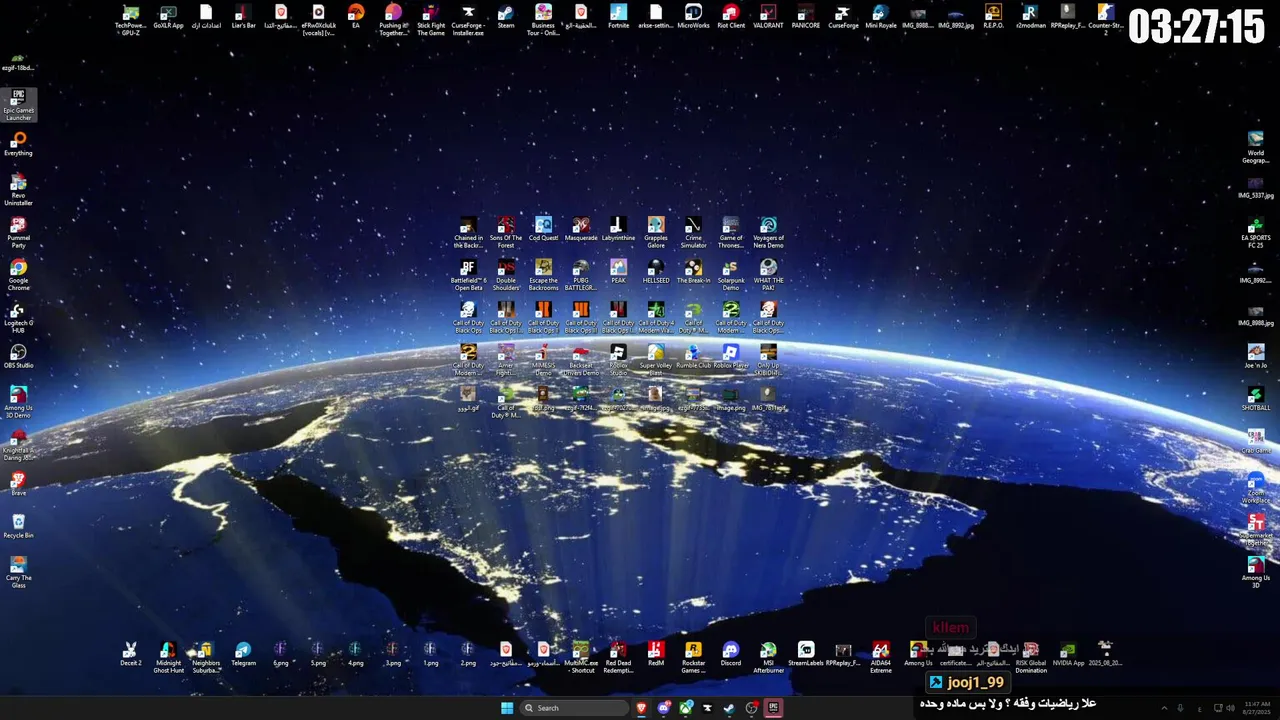Open the Recycle Bin
The image size is (1280, 720).
[x=18, y=526]
